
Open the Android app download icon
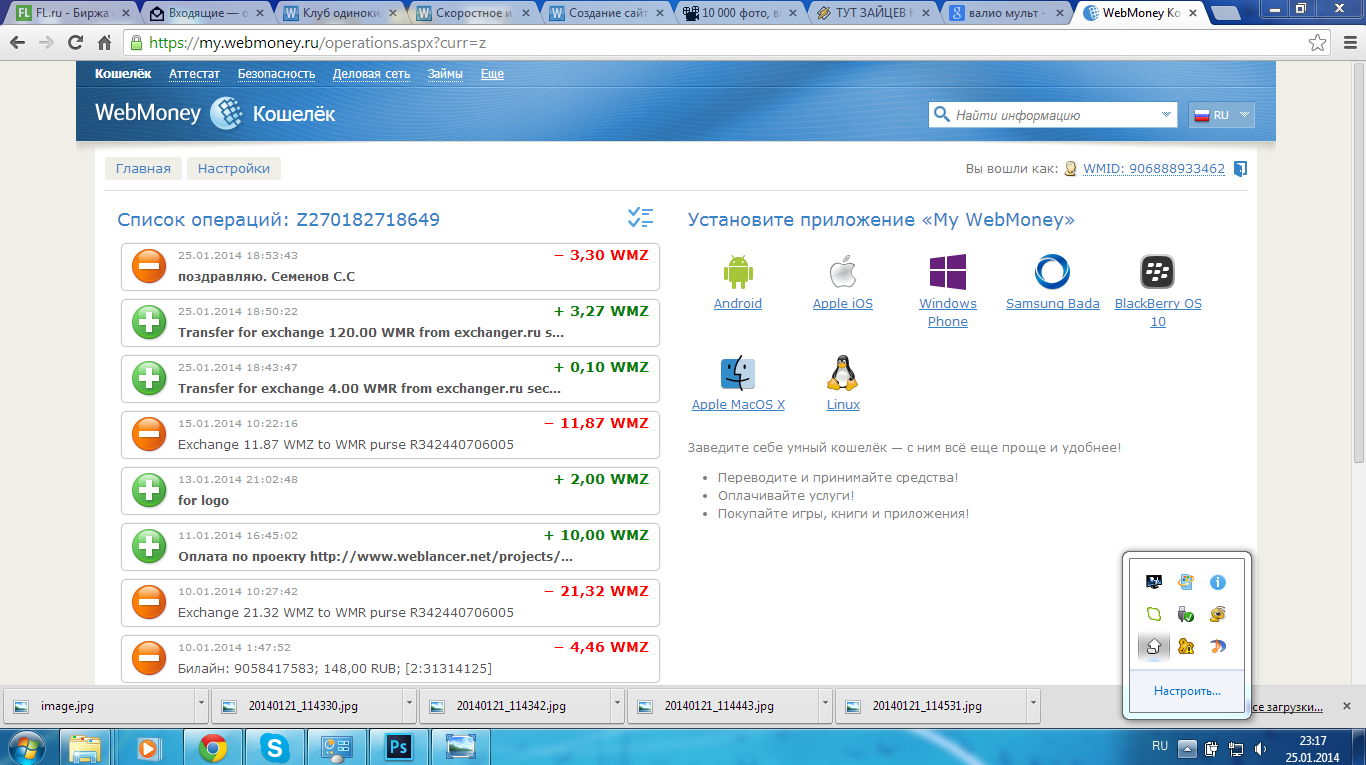click(737, 271)
